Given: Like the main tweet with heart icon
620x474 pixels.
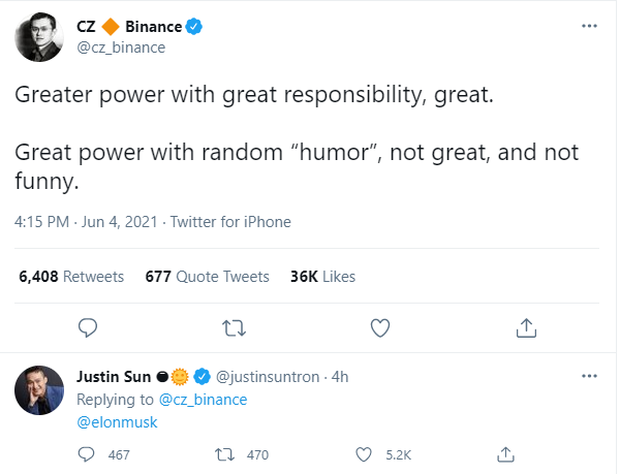Looking at the screenshot, I should [380, 327].
